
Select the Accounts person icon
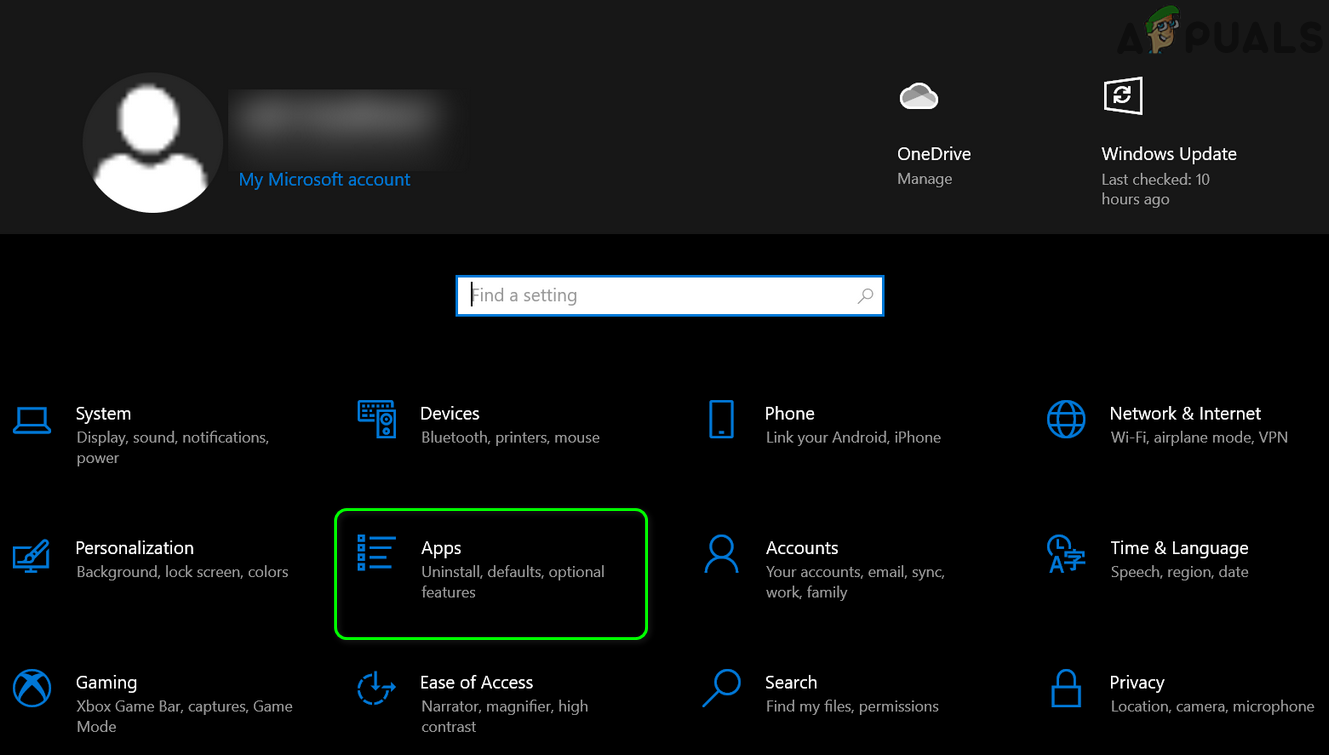point(721,554)
